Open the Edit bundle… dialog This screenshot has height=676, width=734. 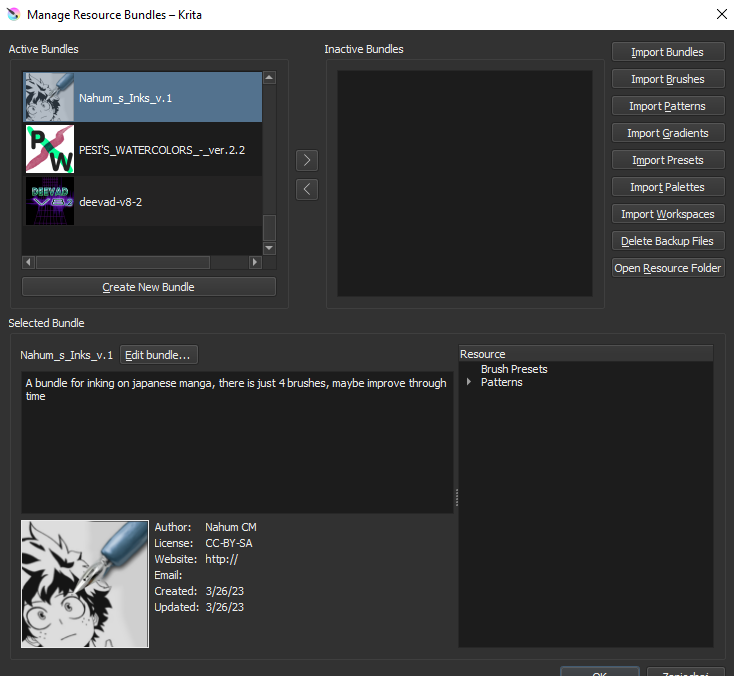pyautogui.click(x=158, y=355)
